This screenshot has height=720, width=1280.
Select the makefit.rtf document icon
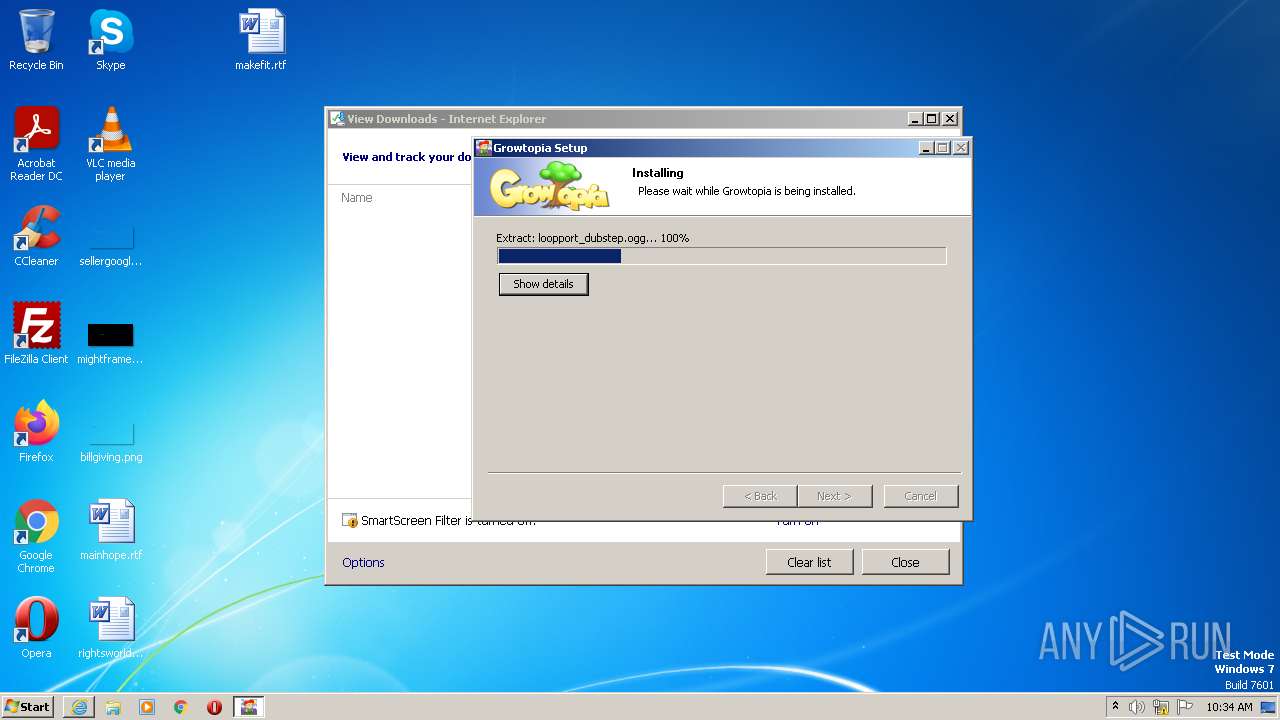tap(260, 40)
